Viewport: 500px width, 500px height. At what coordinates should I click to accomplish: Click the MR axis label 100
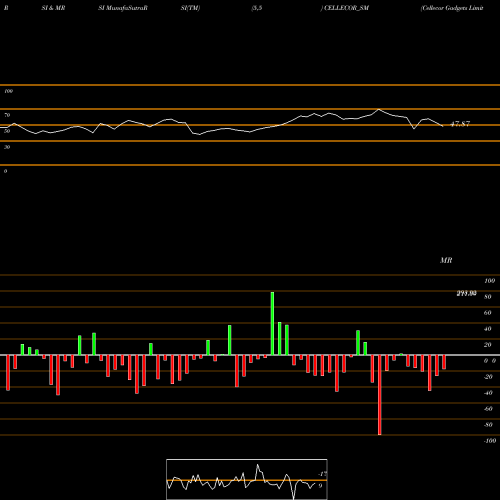click(489, 281)
